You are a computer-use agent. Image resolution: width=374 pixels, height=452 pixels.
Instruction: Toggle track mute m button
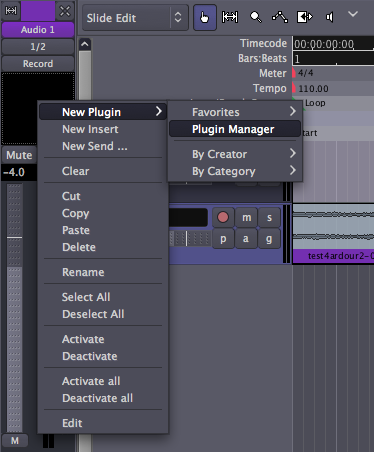click(246, 217)
